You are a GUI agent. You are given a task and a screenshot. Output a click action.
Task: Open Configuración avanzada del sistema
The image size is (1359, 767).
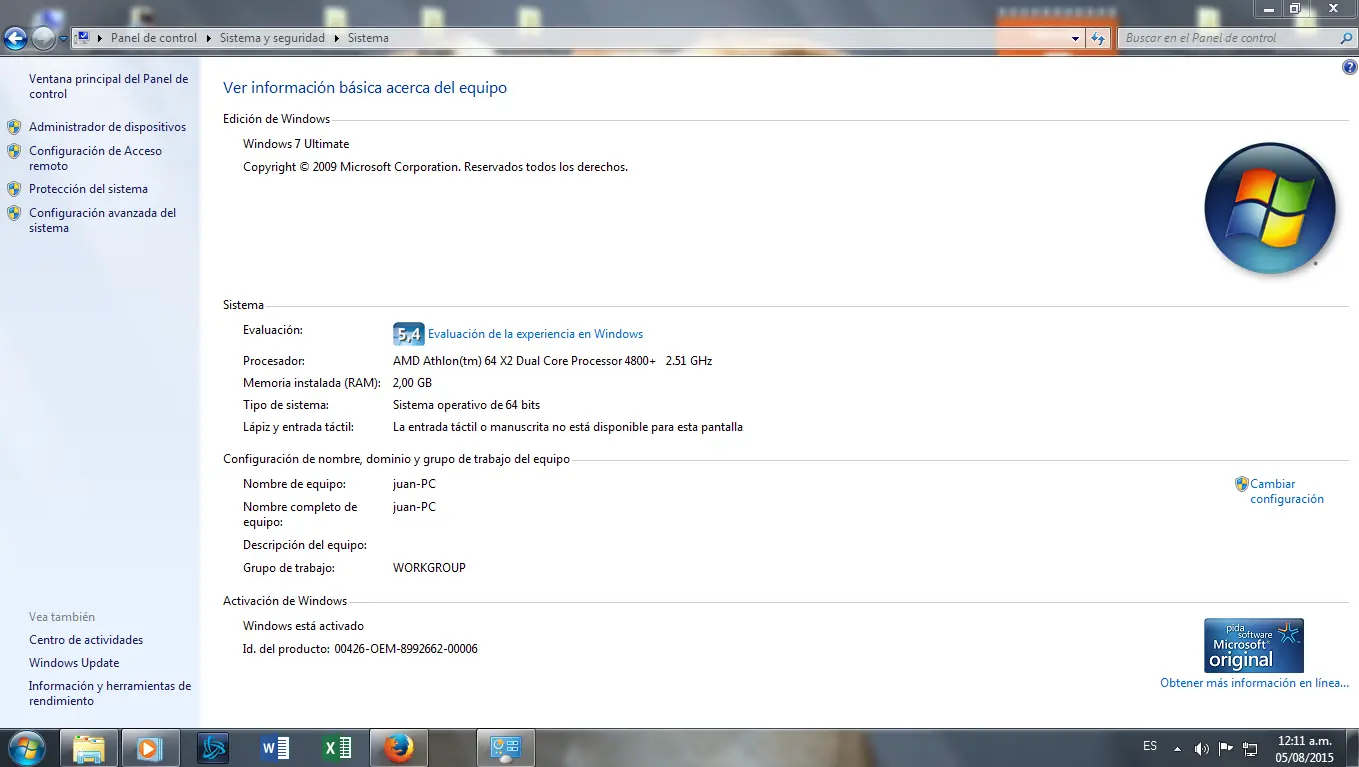tap(102, 220)
